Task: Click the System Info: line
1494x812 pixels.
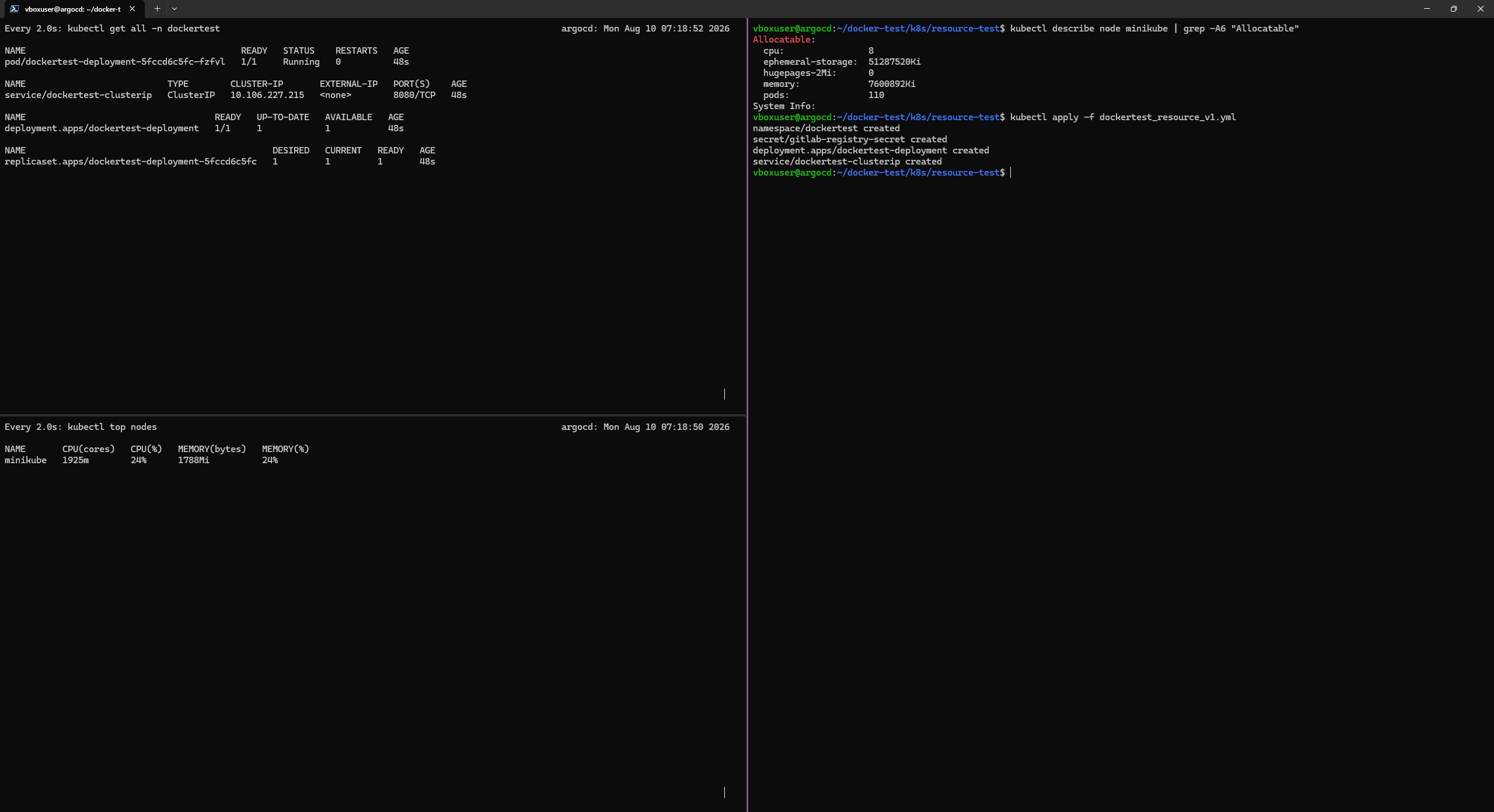Action: click(784, 106)
